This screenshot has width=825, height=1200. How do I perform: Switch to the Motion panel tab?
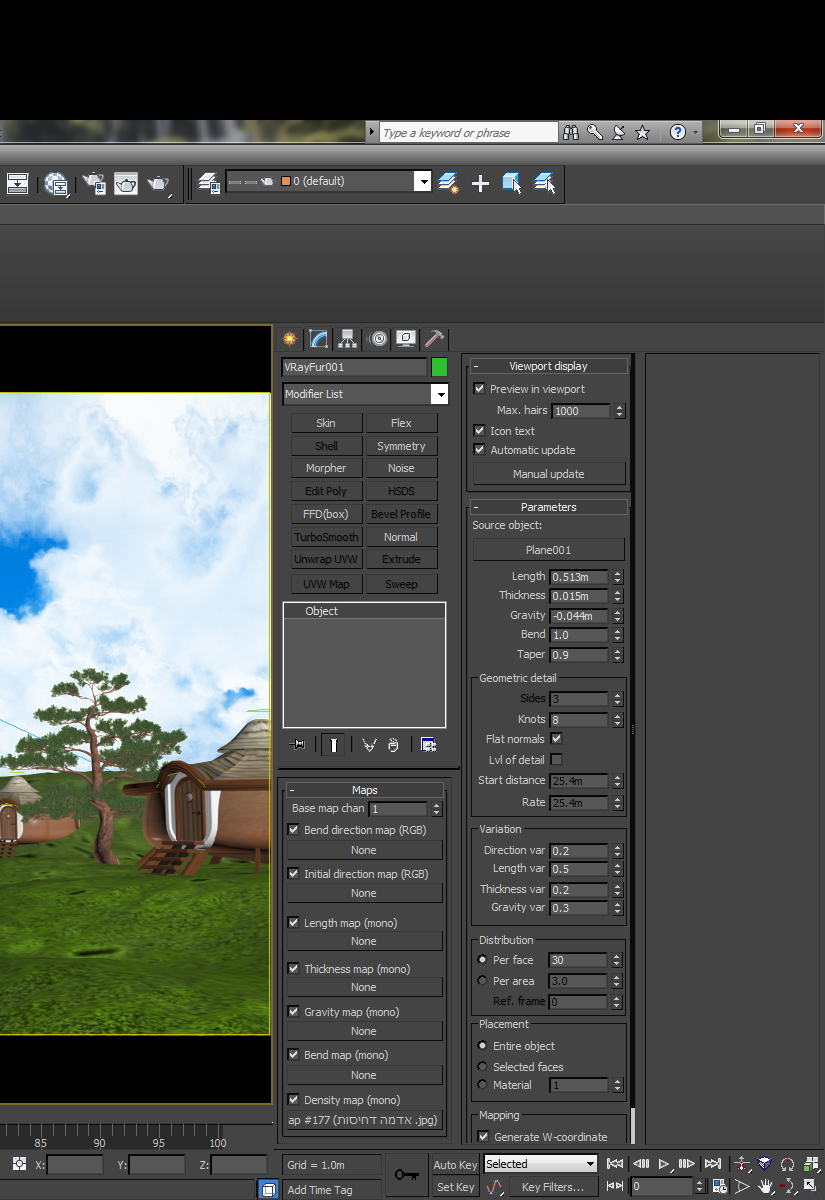tap(377, 339)
